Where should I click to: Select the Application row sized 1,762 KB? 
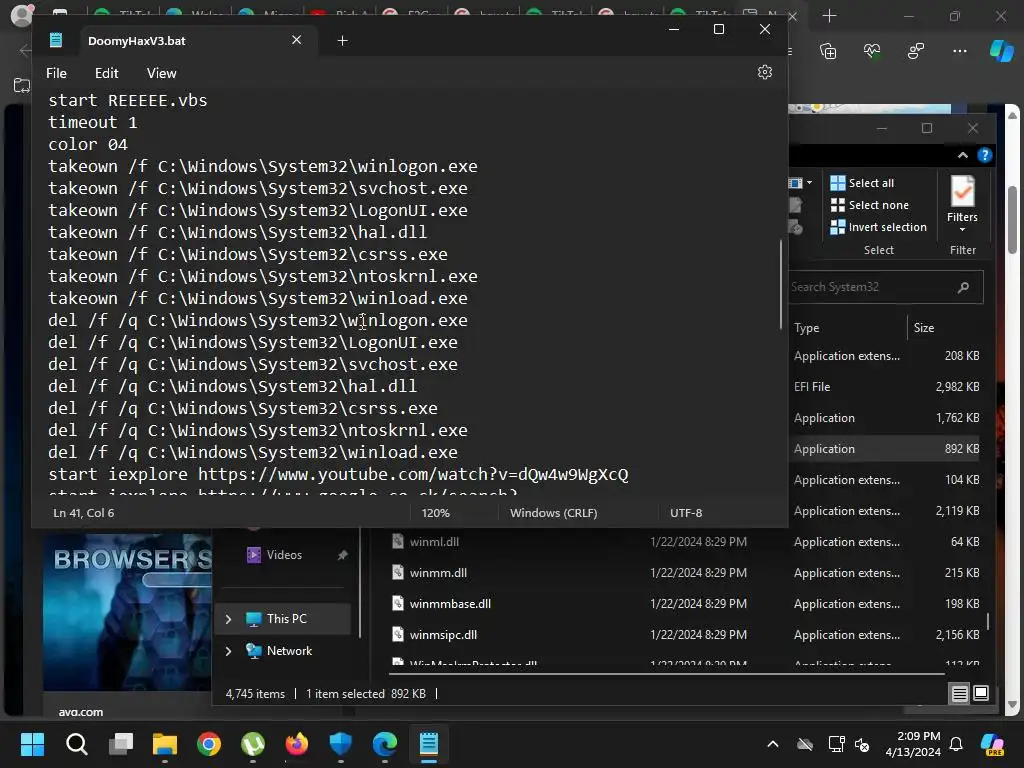[885, 418]
